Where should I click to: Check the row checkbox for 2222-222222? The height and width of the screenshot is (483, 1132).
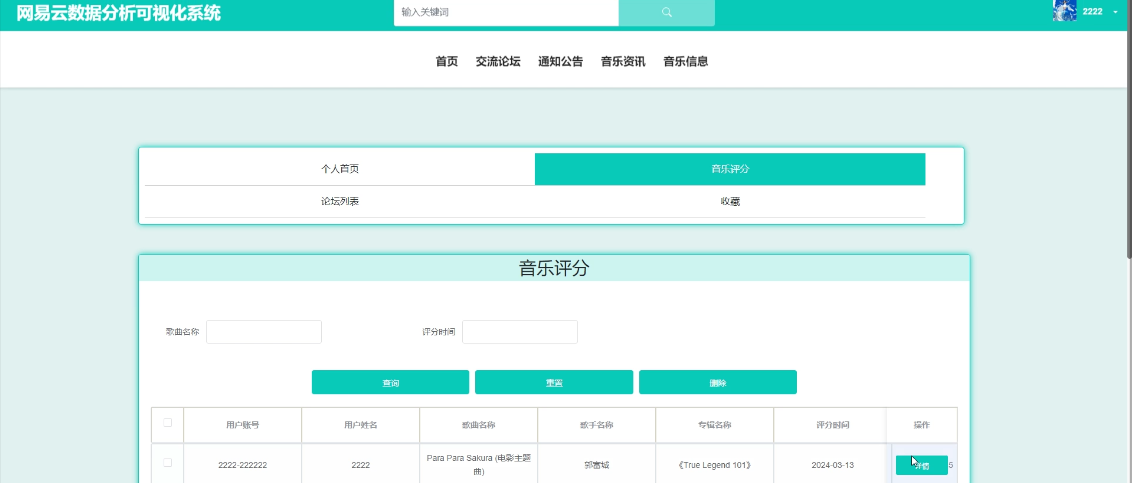tap(167, 463)
